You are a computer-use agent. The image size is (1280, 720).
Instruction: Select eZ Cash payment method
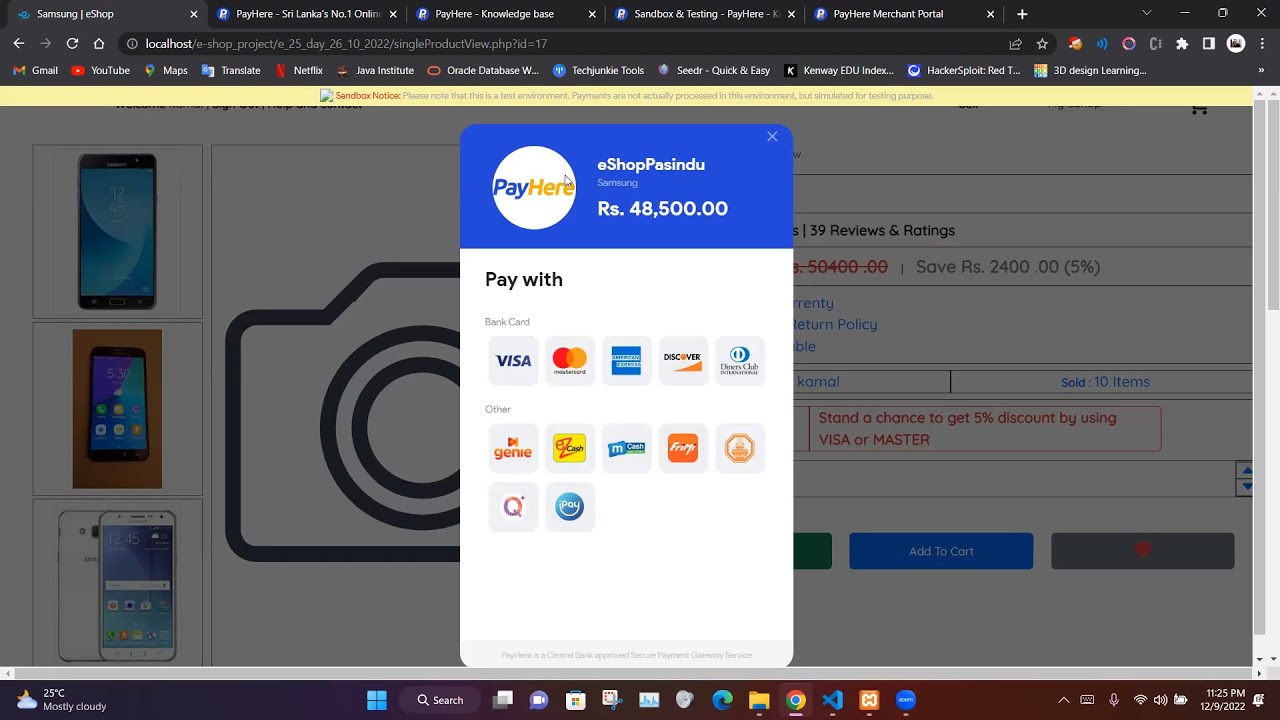570,449
